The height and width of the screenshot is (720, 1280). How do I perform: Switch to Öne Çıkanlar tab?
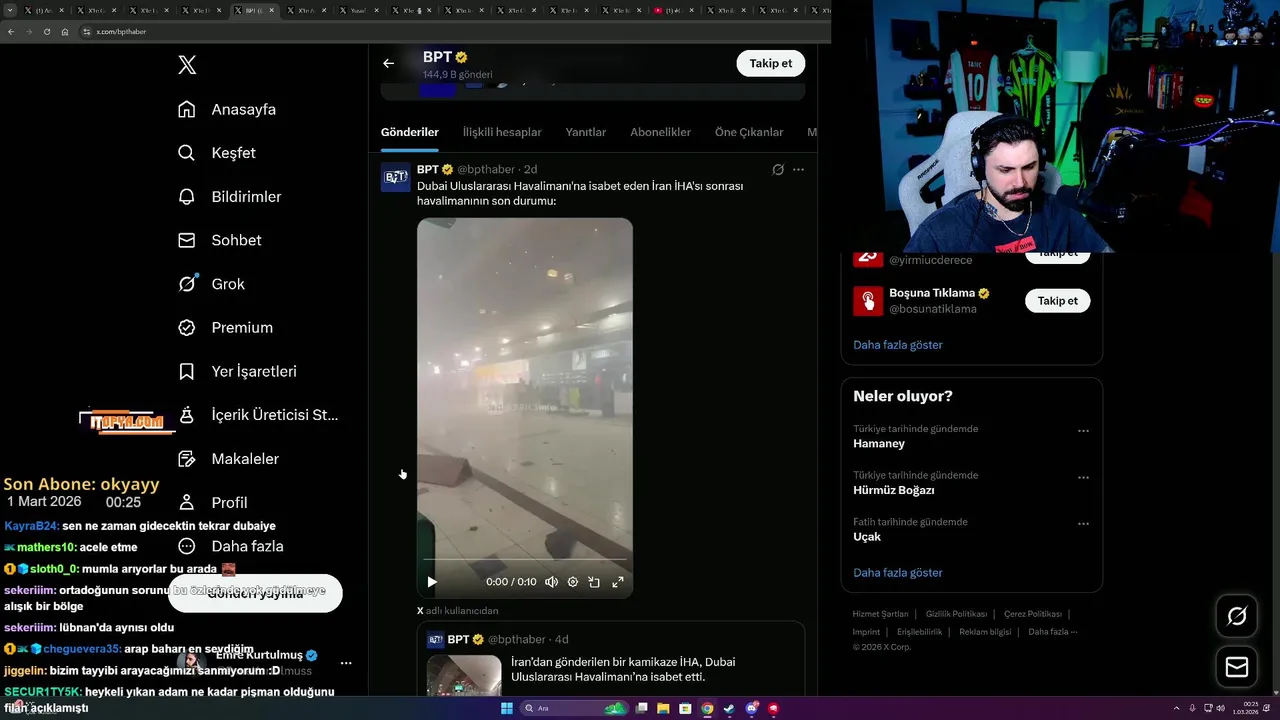[749, 132]
